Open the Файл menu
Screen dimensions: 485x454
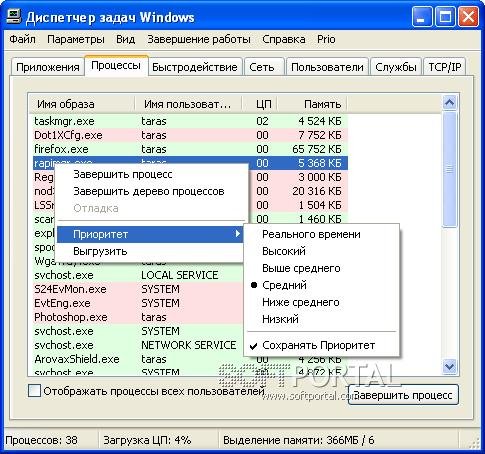pos(22,39)
